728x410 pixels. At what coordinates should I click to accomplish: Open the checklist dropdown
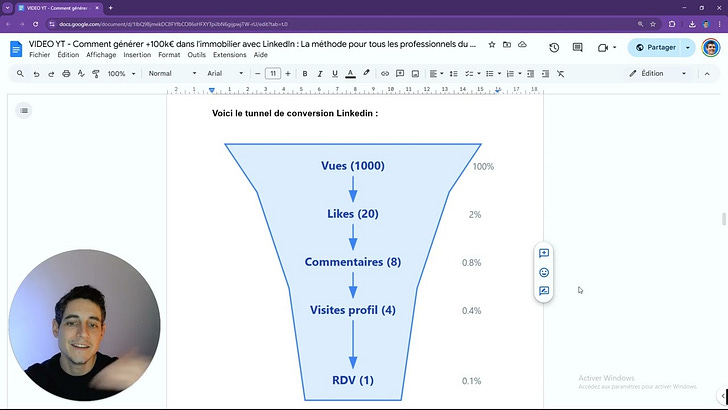tap(473, 73)
